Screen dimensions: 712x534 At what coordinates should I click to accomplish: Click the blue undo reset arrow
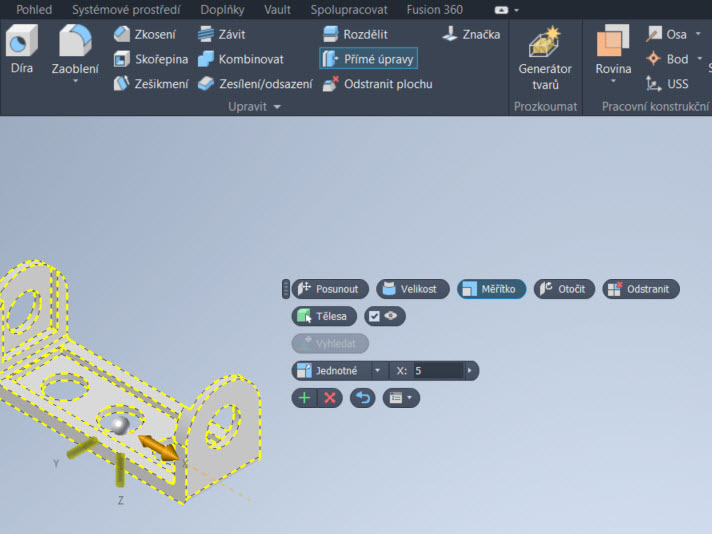(x=362, y=398)
